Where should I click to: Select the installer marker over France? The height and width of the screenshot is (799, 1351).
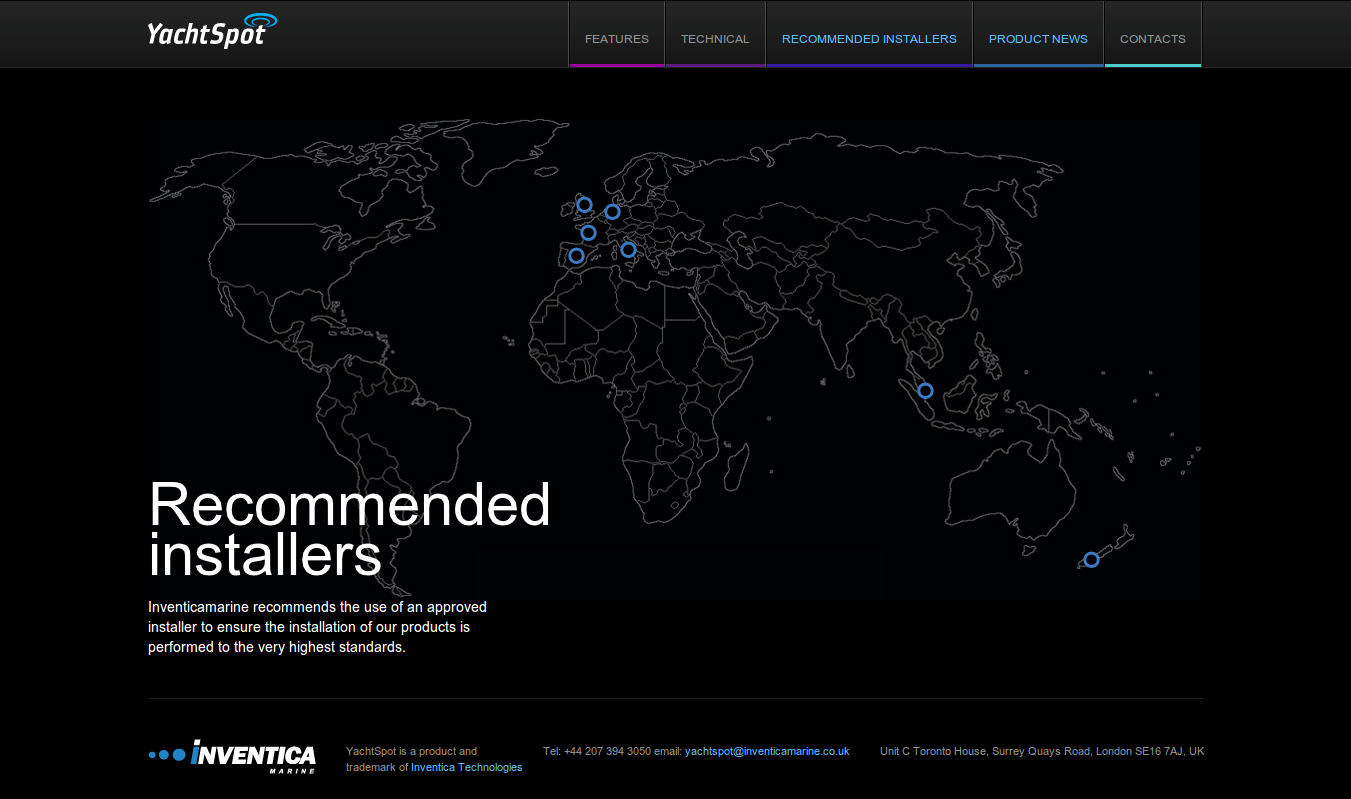(589, 233)
